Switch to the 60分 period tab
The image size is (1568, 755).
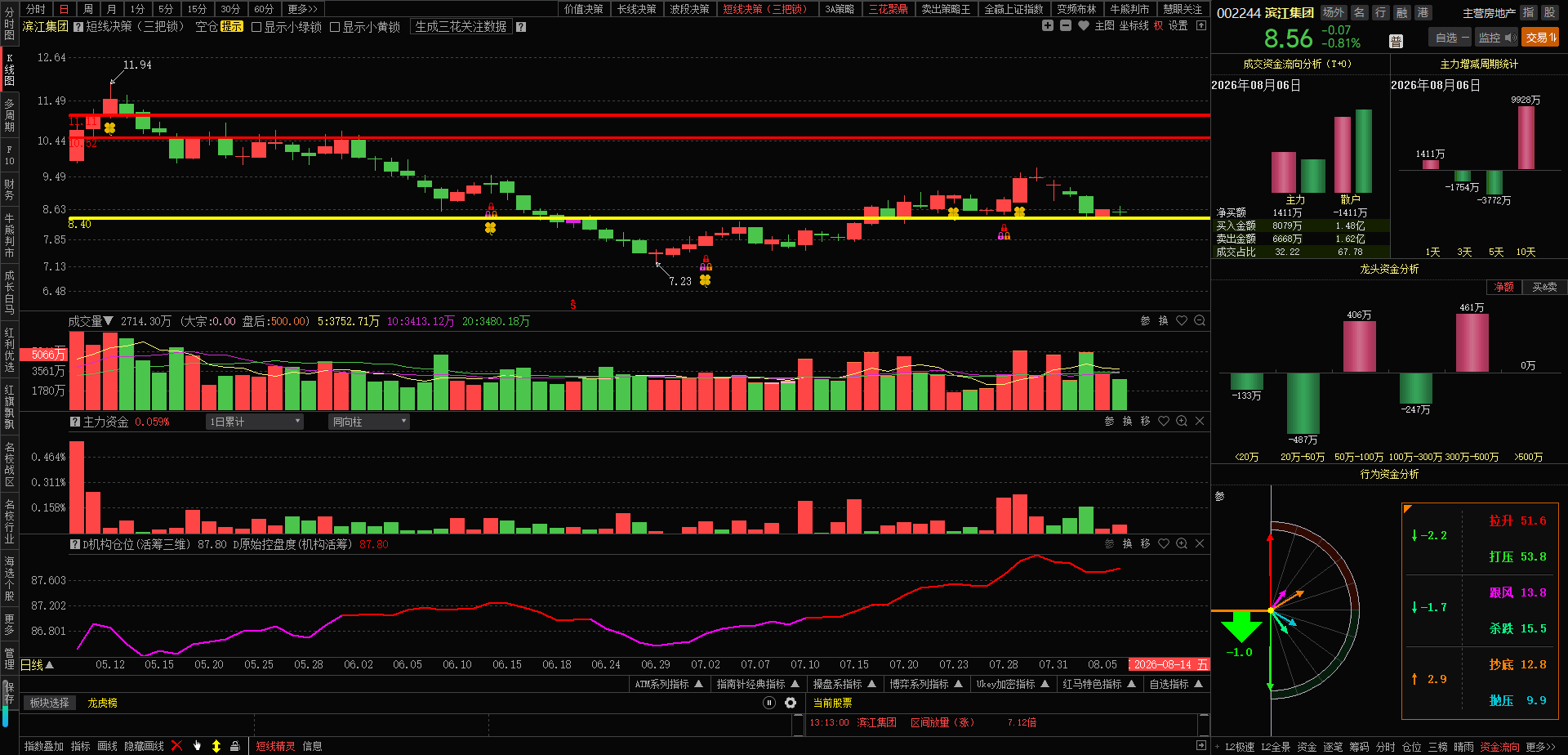coord(264,9)
